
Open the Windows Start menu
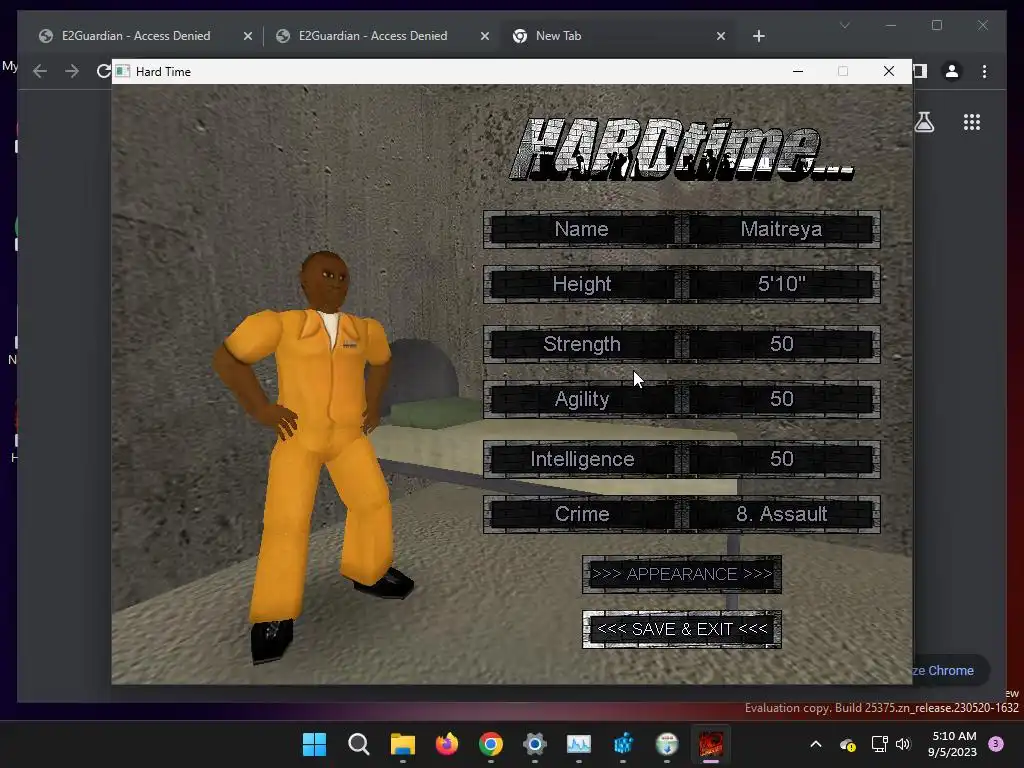(314, 744)
